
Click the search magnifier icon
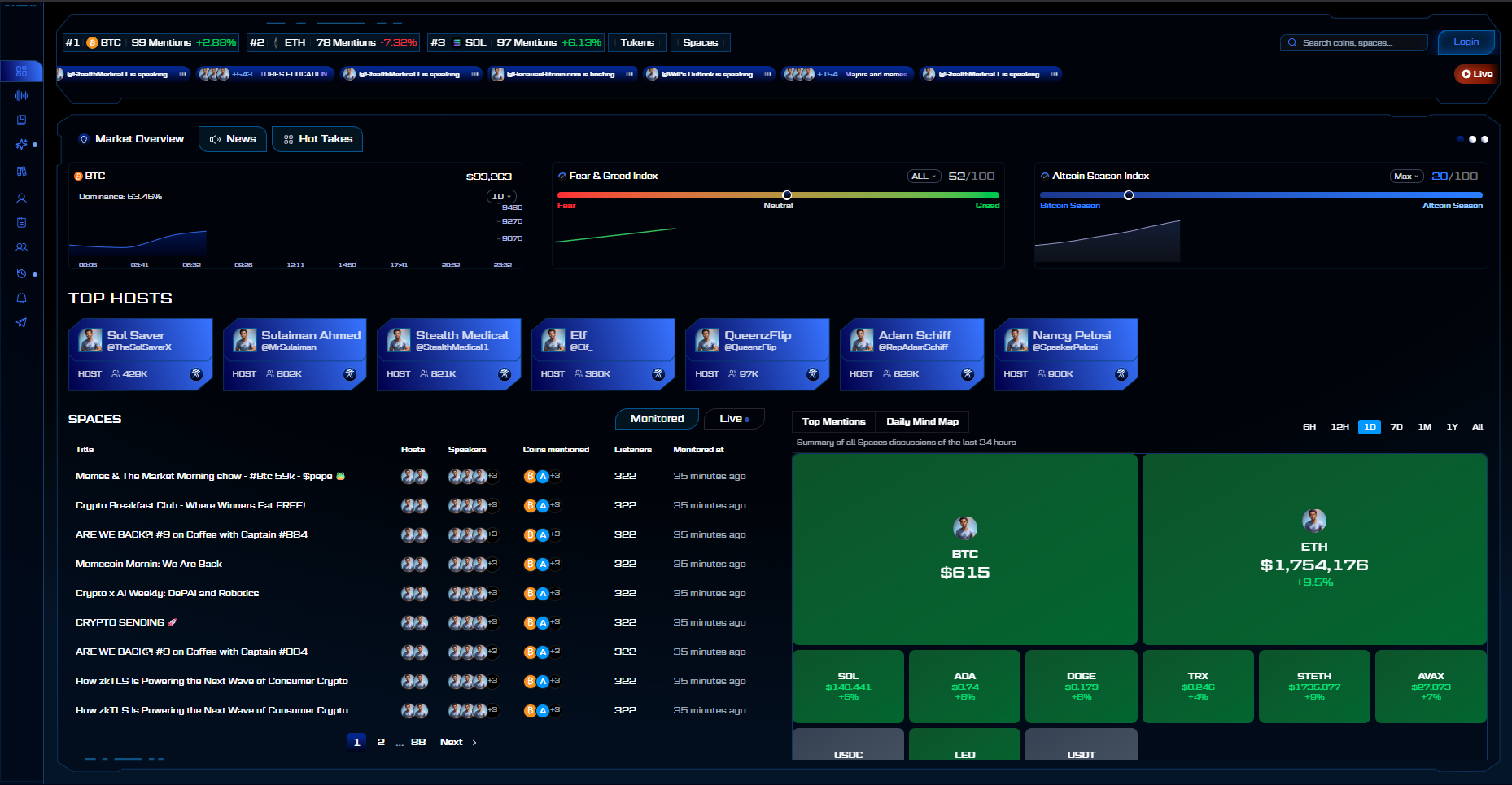tap(1291, 42)
